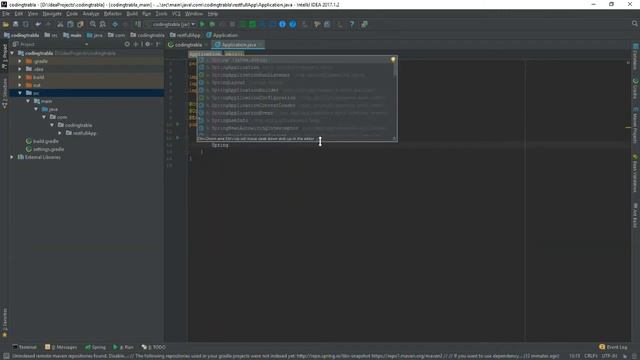Open the Event Log

point(613,347)
